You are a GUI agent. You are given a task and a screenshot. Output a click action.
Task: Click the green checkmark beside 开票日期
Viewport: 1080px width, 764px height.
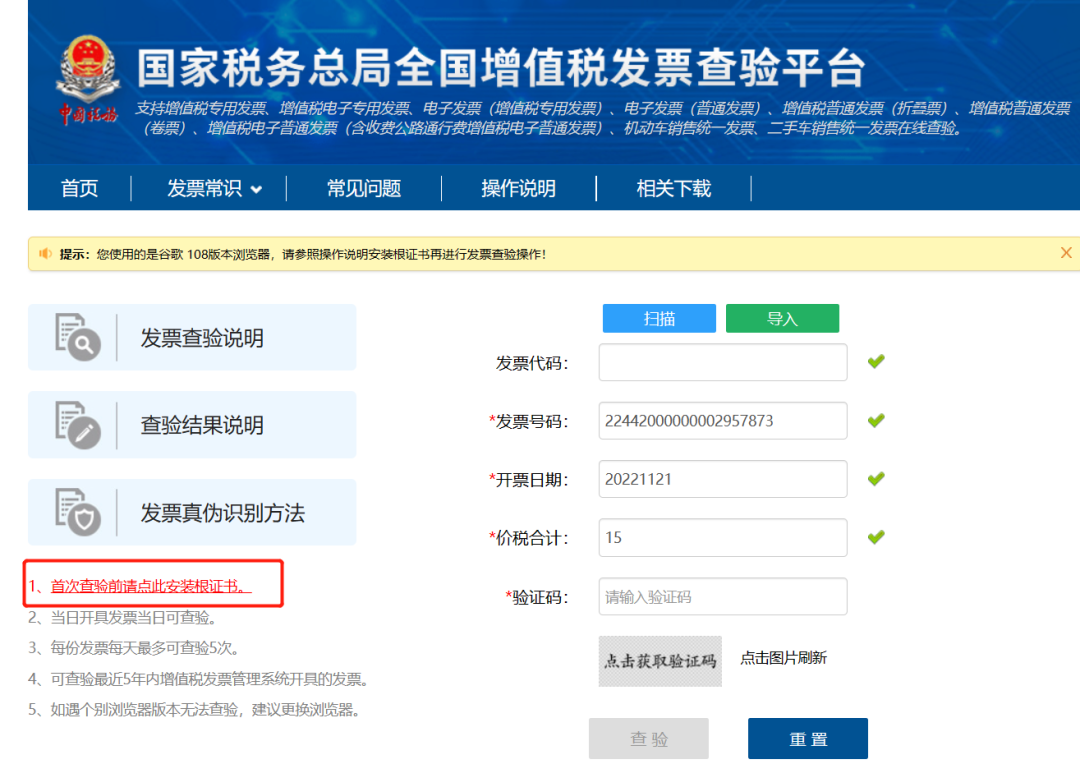[x=876, y=478]
